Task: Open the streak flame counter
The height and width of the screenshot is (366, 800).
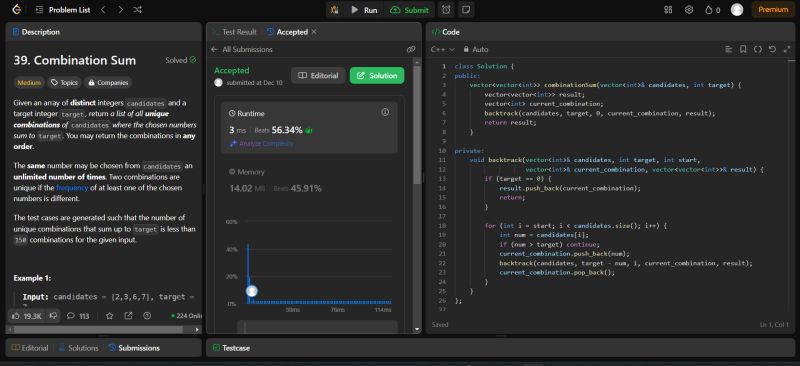Action: click(712, 10)
